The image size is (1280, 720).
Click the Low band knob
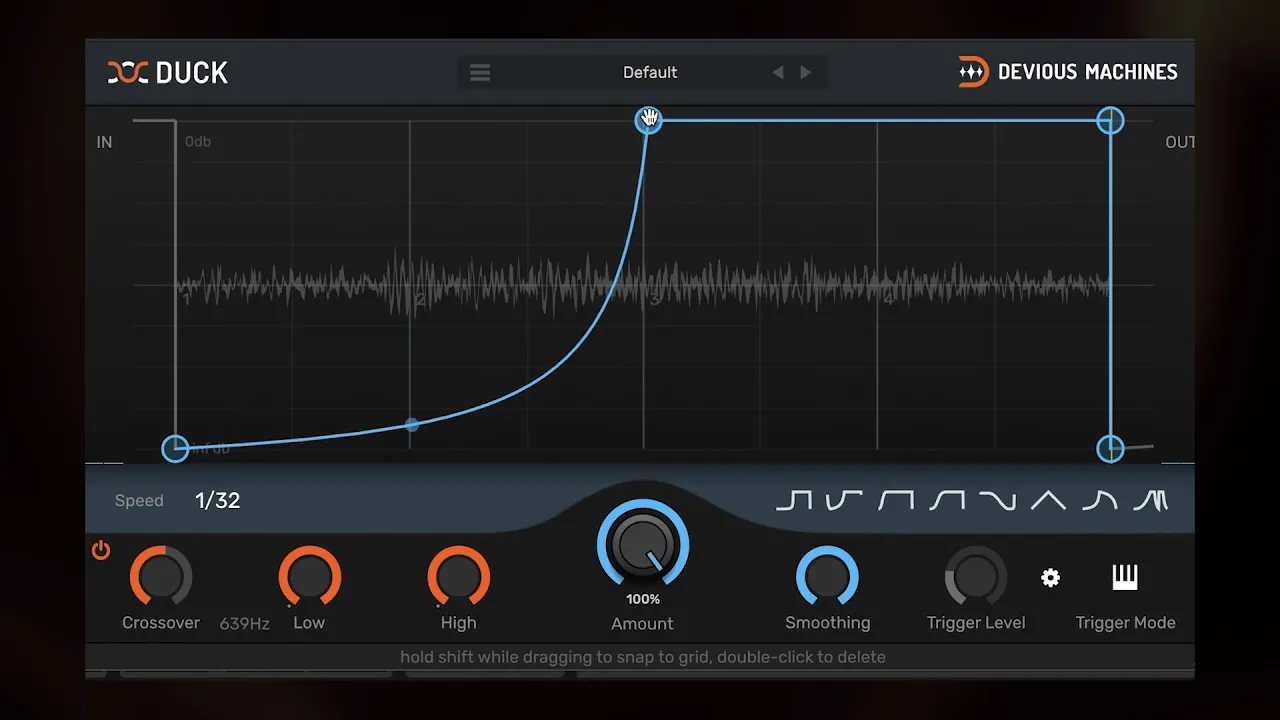309,576
